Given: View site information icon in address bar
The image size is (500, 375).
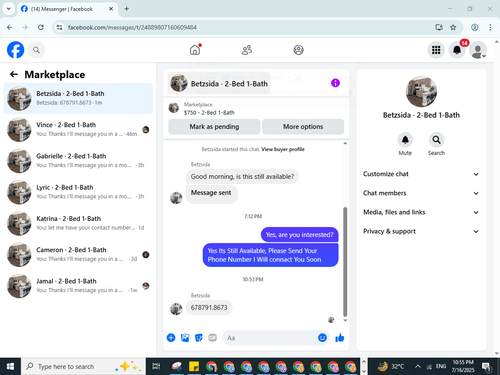Looking at the screenshot, I should (59, 27).
